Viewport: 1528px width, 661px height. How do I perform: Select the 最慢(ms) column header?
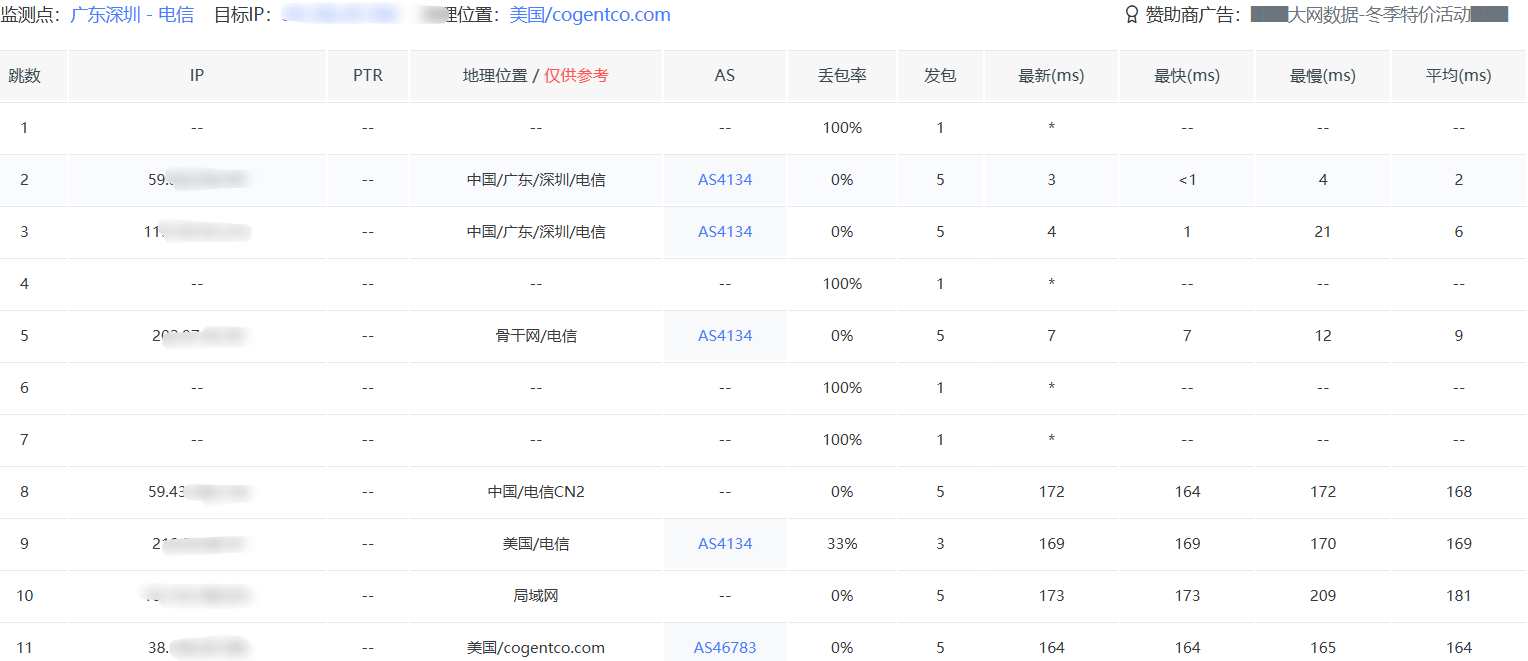[1323, 76]
